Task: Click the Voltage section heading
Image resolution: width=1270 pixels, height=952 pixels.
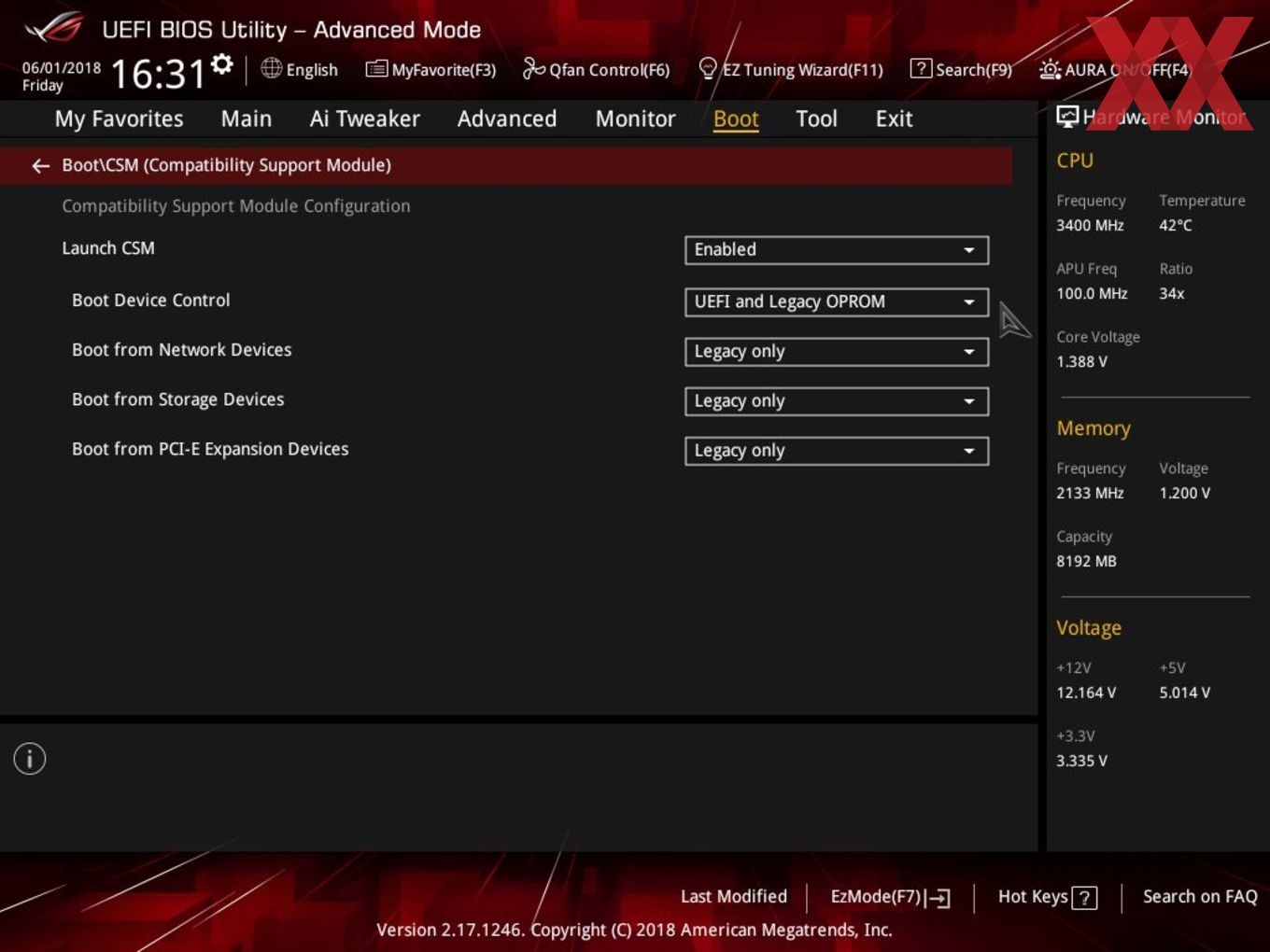Action: coord(1089,628)
